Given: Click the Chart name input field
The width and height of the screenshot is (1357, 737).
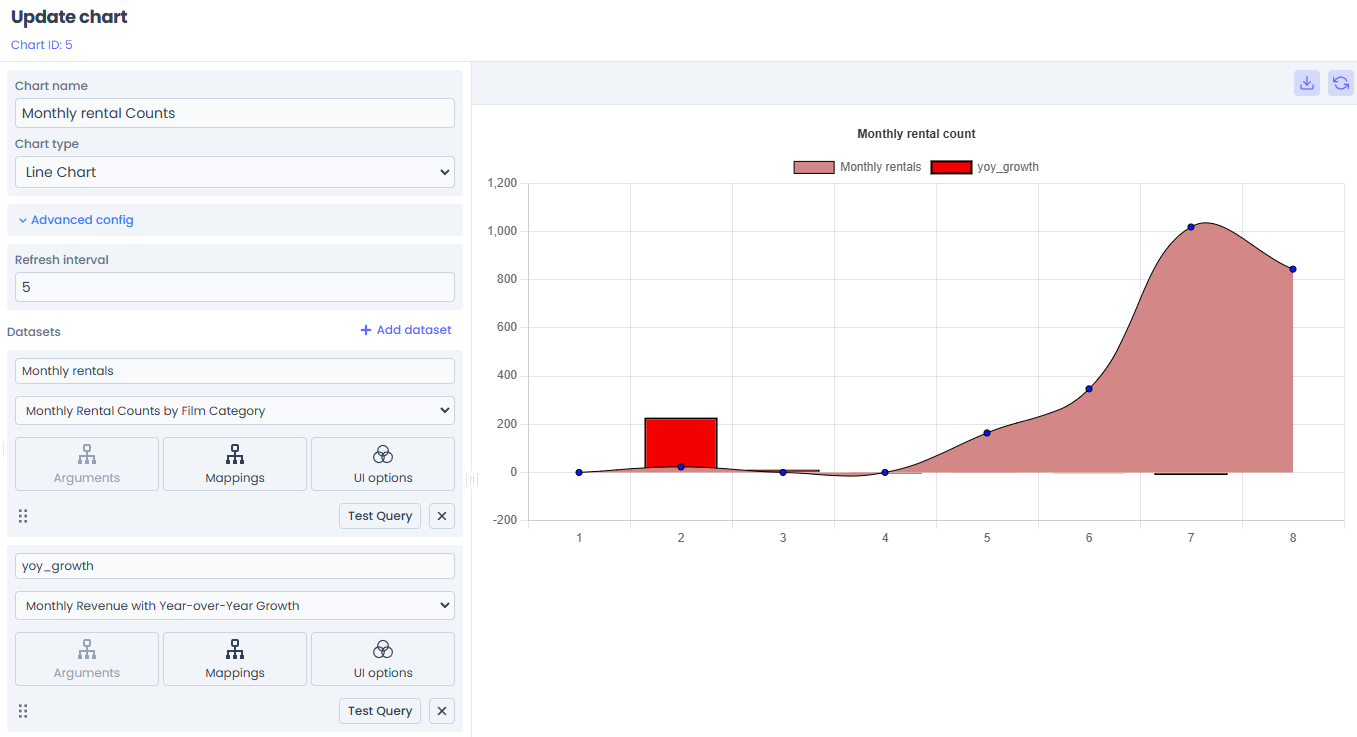Looking at the screenshot, I should tap(235, 113).
